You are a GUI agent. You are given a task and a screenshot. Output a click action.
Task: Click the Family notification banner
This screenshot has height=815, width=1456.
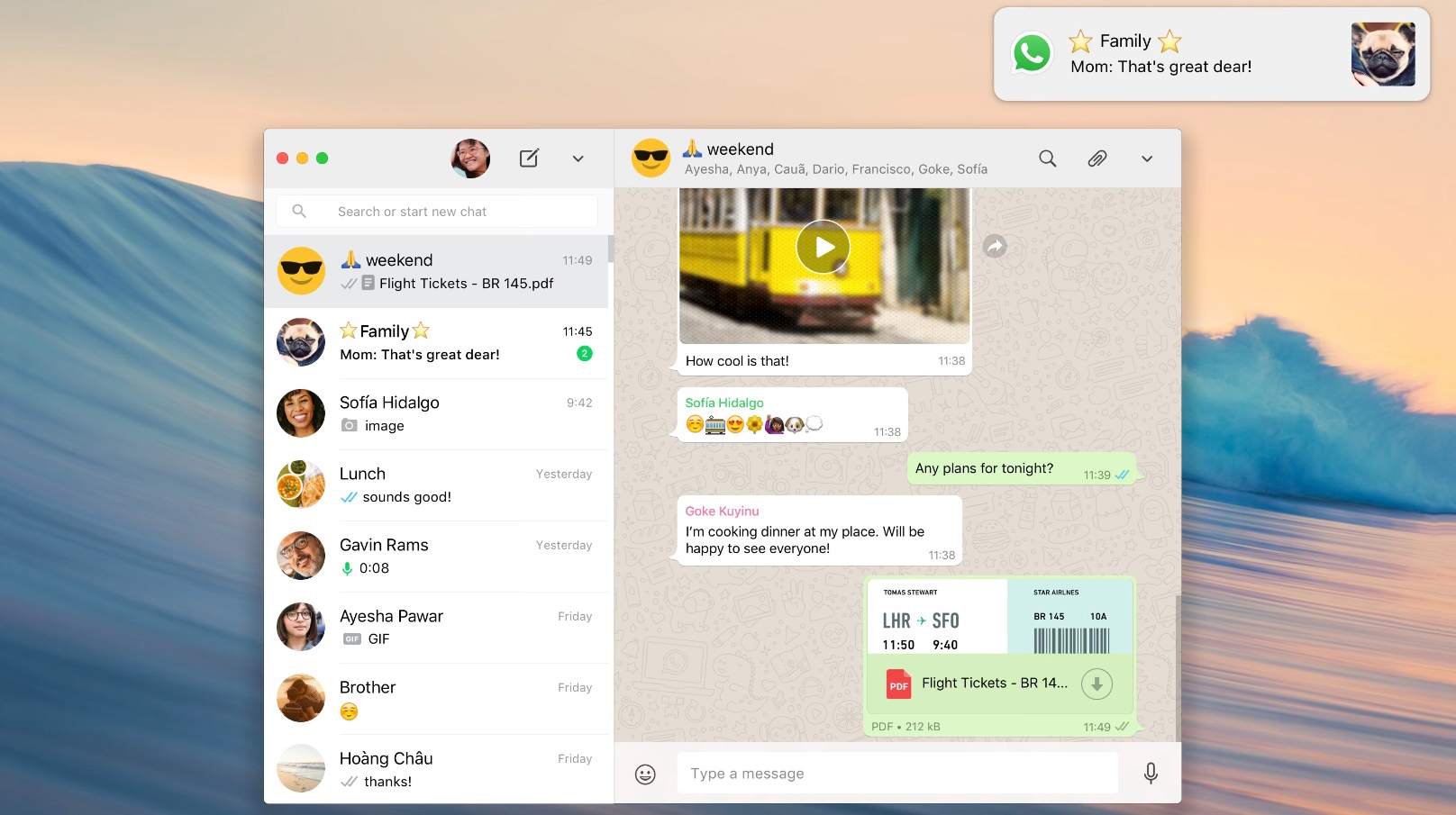click(x=1210, y=54)
